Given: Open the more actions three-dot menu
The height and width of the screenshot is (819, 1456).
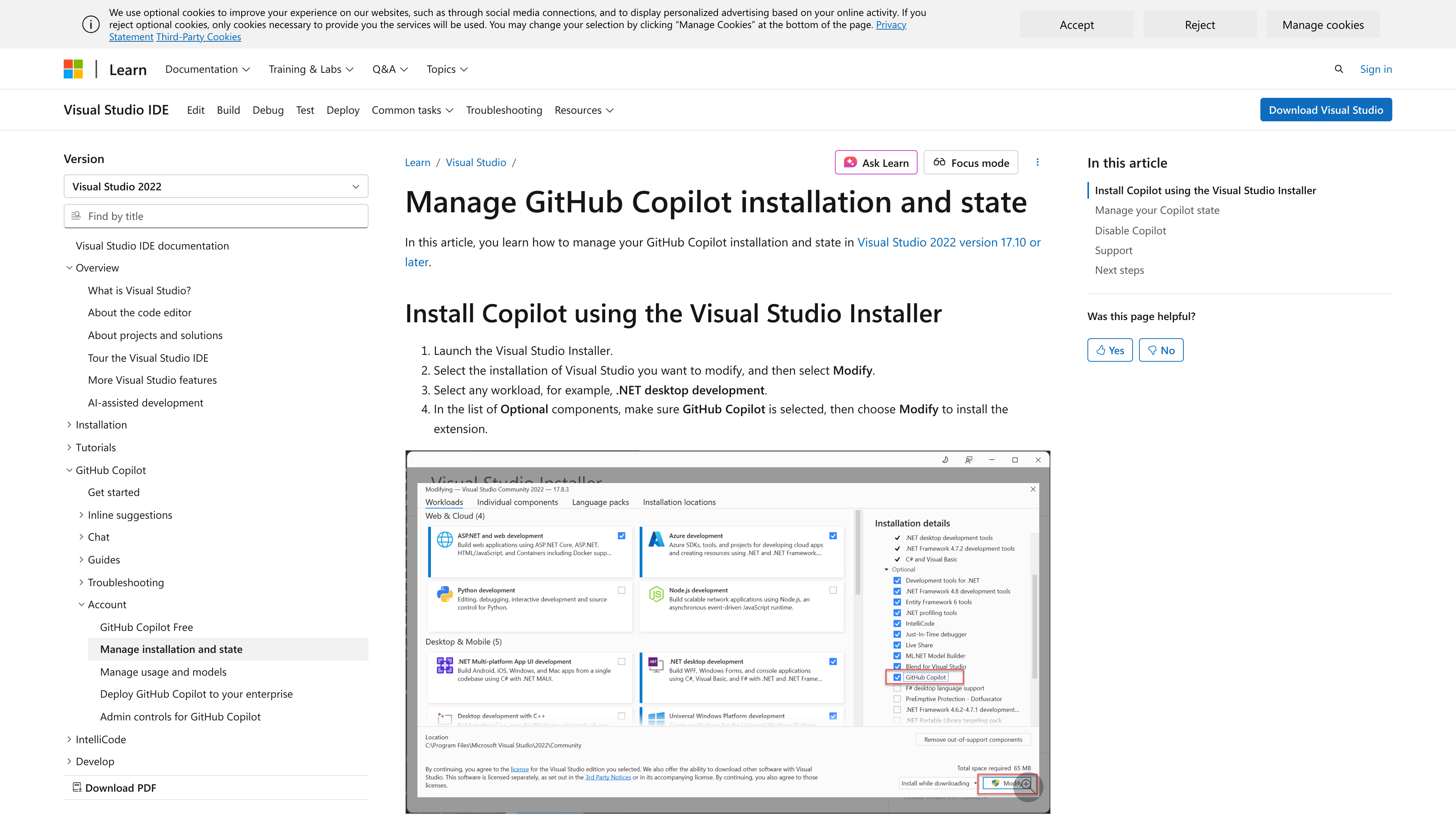Looking at the screenshot, I should click(x=1037, y=162).
